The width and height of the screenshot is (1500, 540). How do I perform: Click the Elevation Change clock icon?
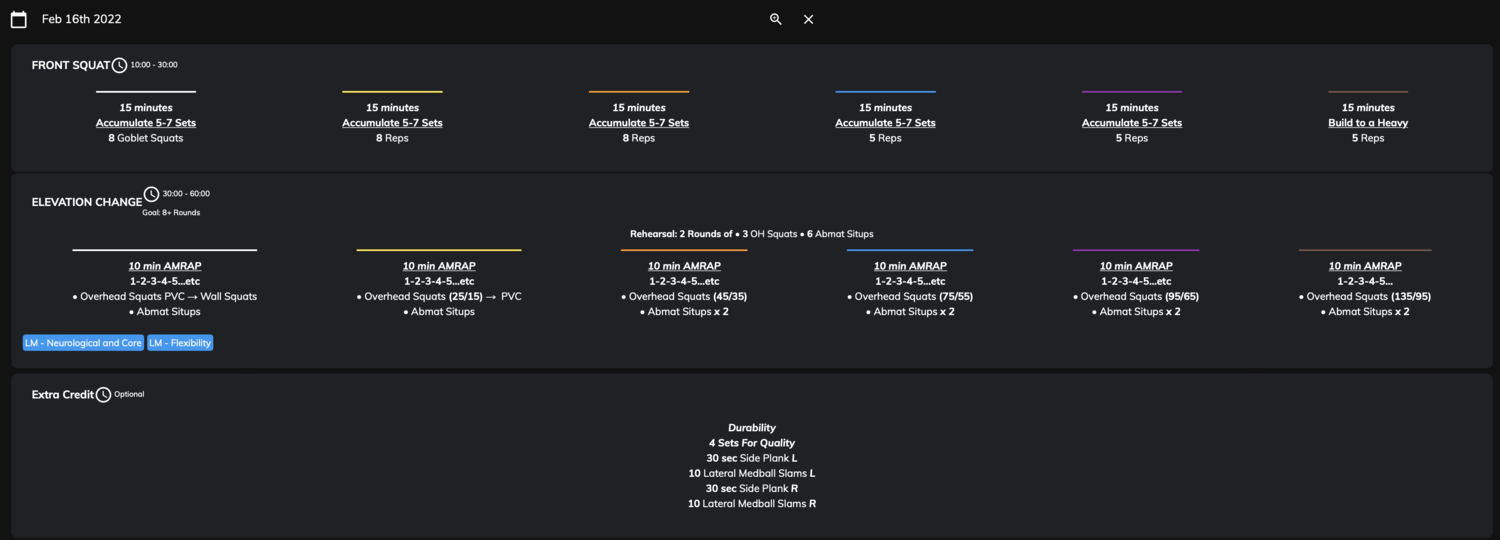(151, 194)
